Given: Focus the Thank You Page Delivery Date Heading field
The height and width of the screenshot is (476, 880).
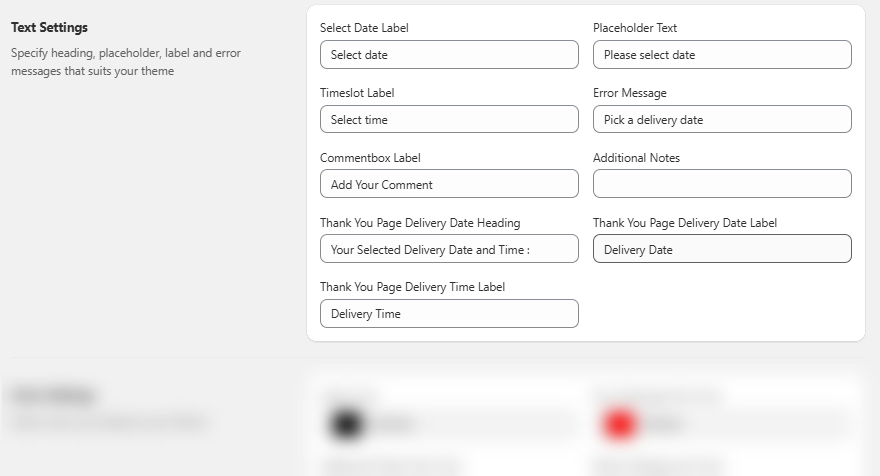Looking at the screenshot, I should click(449, 249).
